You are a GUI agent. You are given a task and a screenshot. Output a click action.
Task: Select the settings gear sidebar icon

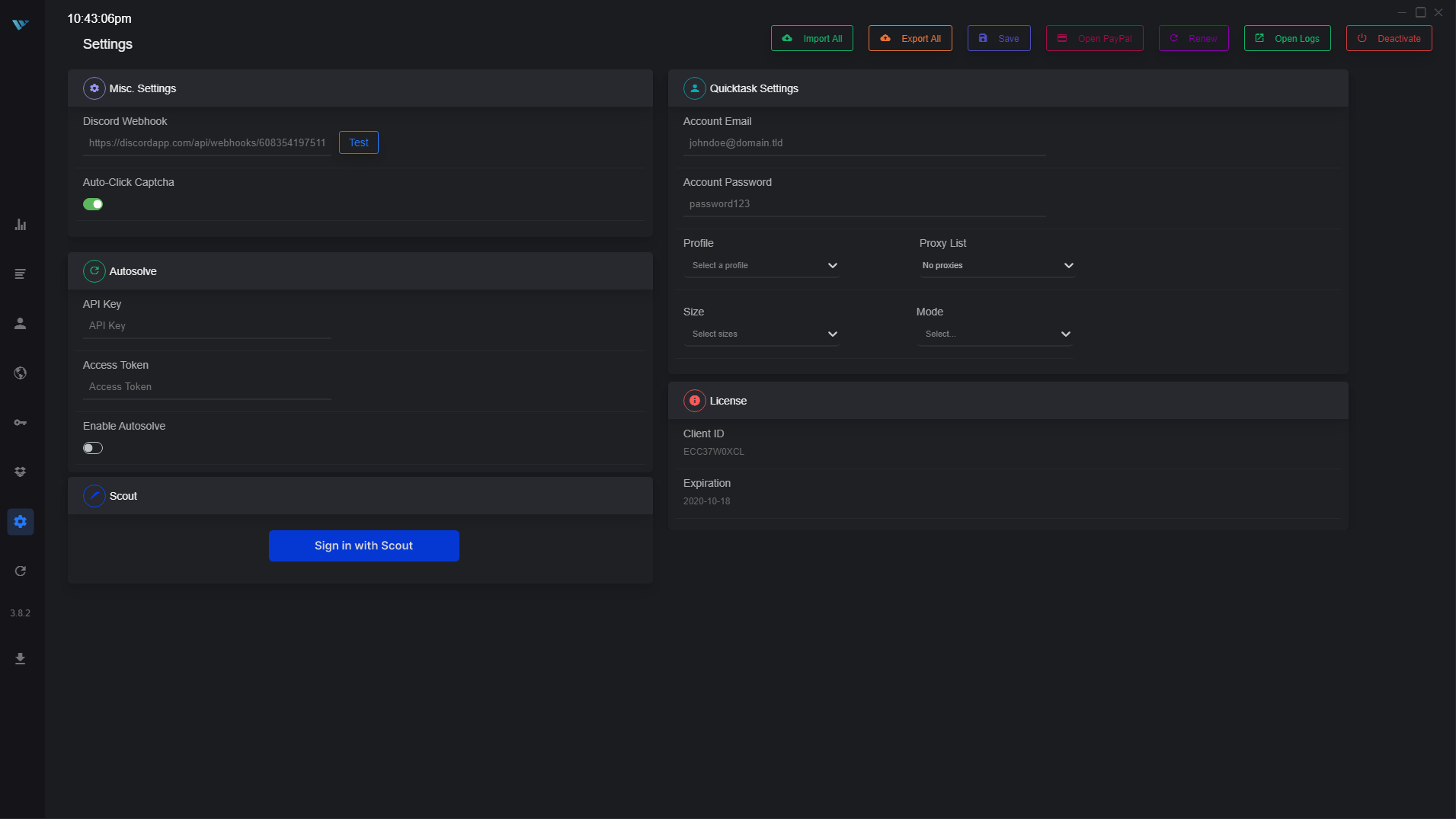point(21,522)
